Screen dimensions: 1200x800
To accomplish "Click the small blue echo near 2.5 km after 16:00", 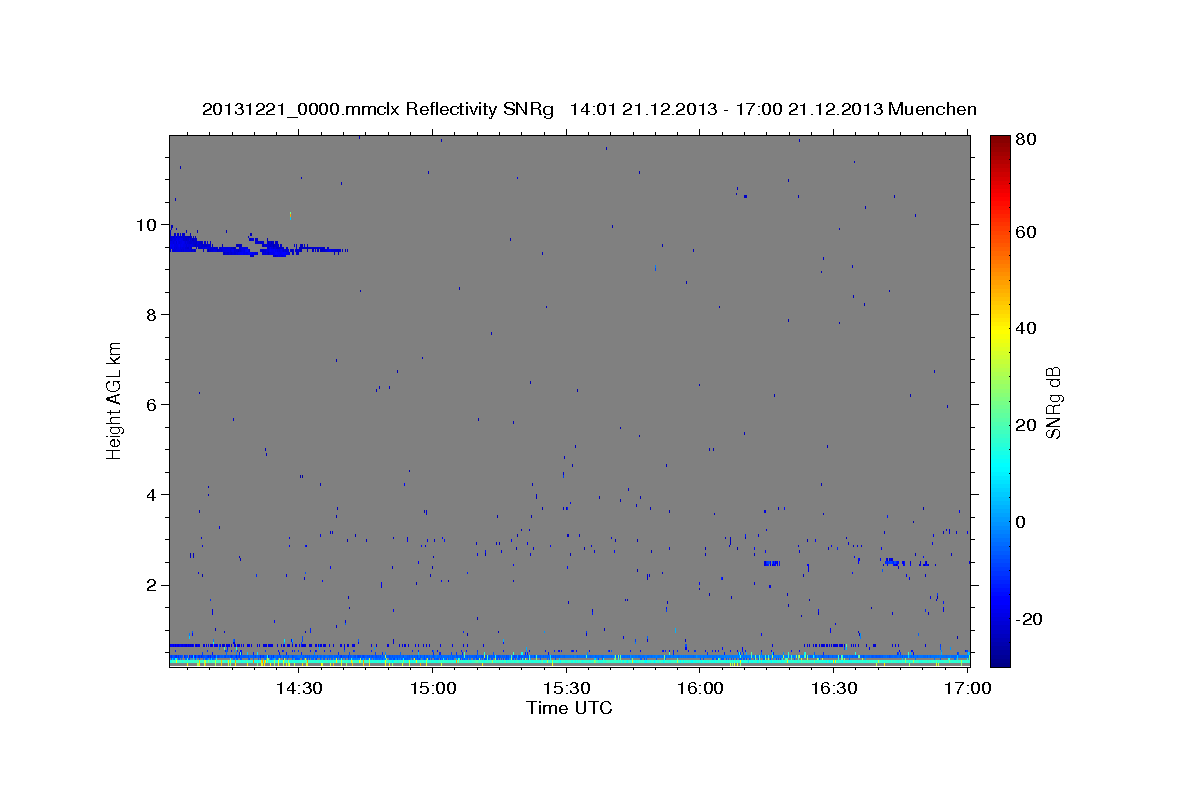I will click(771, 563).
